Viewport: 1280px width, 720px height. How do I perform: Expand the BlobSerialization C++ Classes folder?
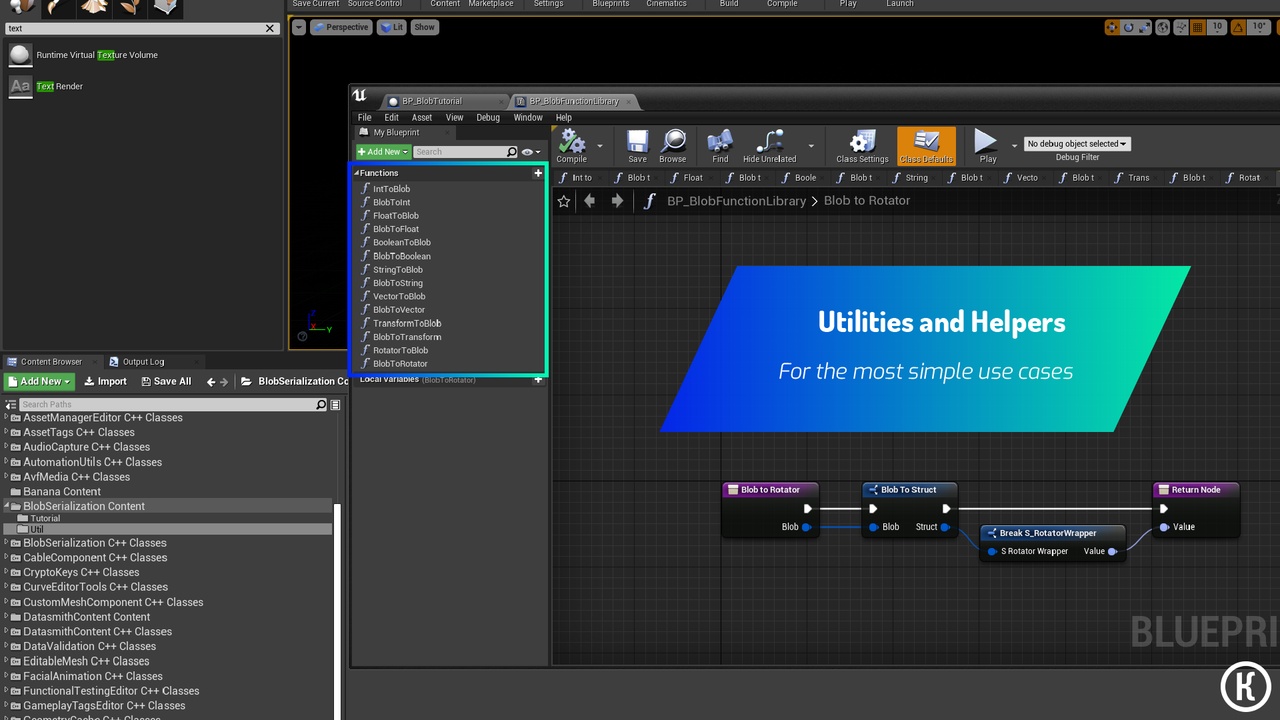tap(6, 543)
